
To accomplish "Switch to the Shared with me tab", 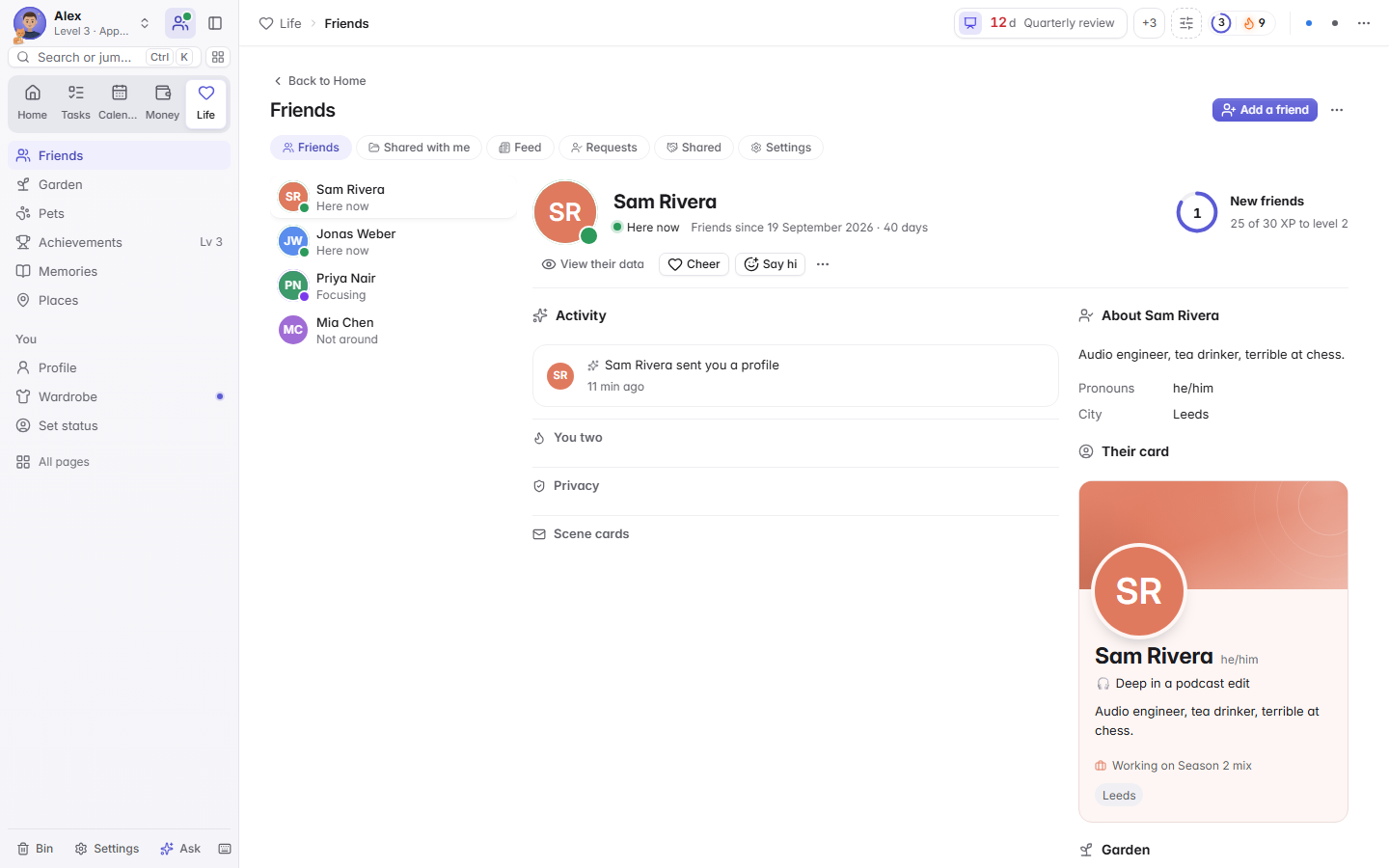I will pos(420,148).
